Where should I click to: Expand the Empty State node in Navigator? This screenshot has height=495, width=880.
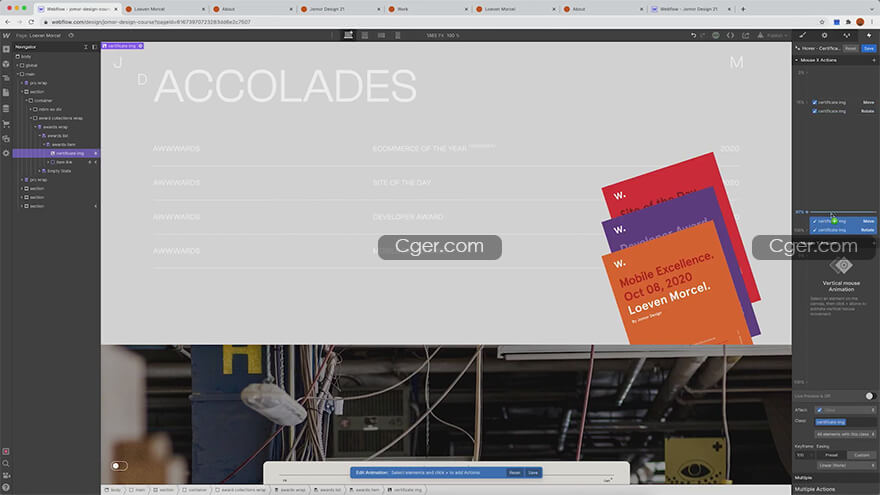40,171
